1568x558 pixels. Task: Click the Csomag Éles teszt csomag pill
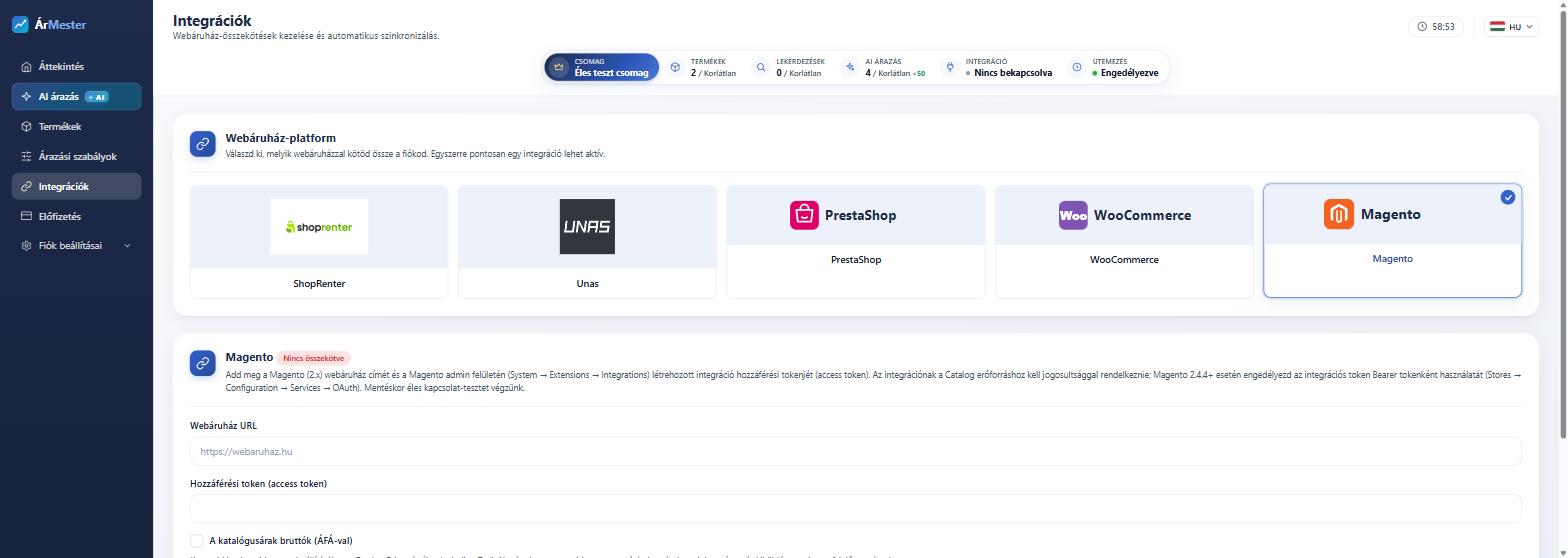click(x=602, y=67)
